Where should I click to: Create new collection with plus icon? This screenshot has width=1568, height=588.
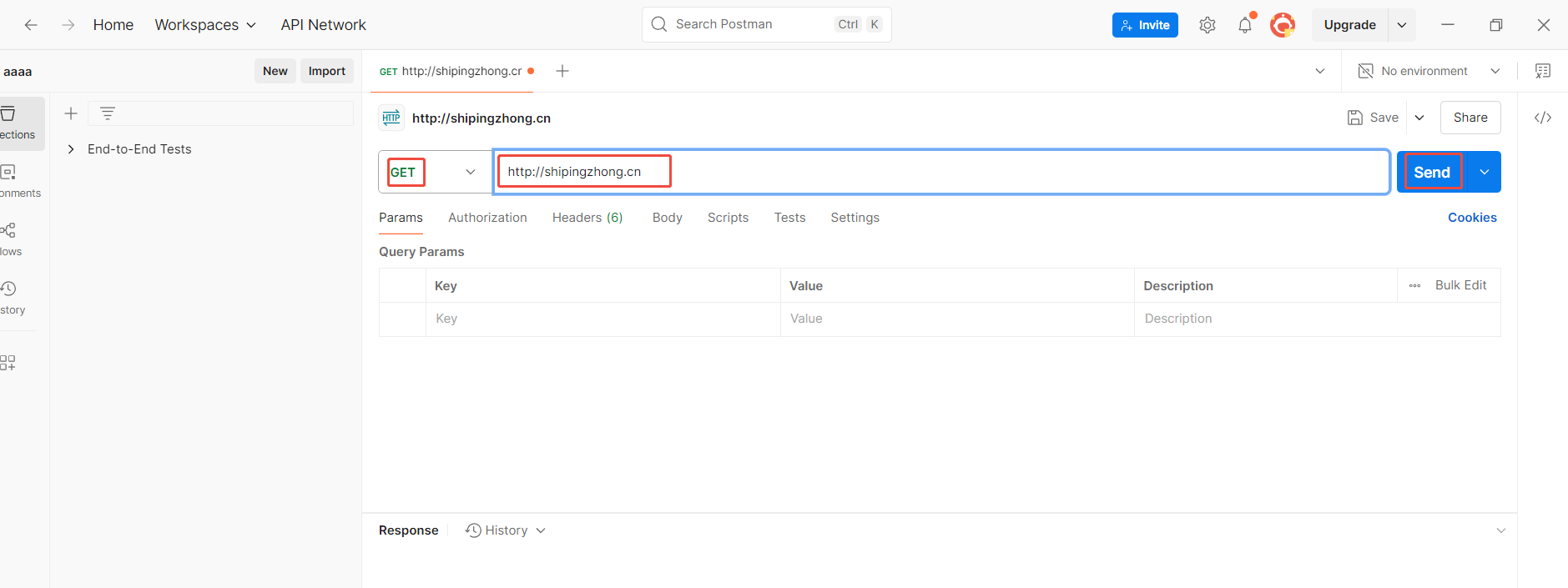(x=71, y=113)
